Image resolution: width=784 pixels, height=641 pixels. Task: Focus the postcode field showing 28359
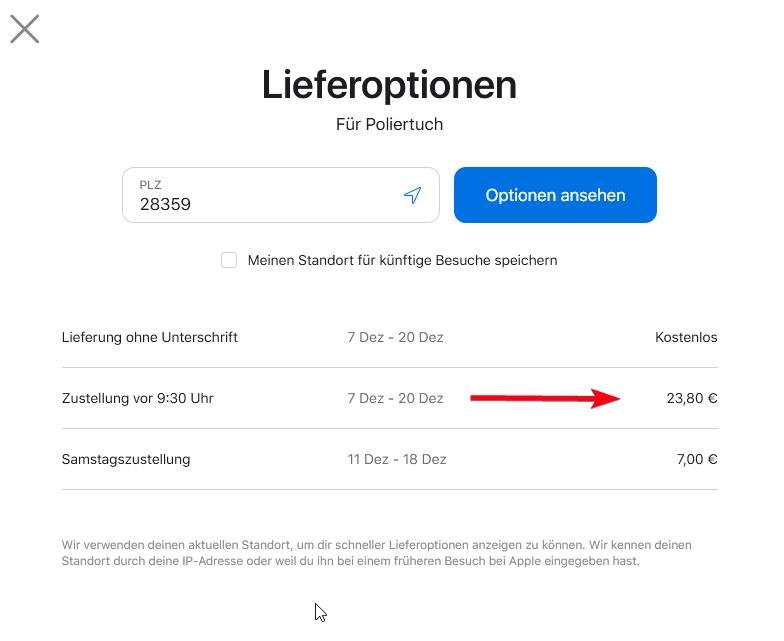(x=281, y=195)
